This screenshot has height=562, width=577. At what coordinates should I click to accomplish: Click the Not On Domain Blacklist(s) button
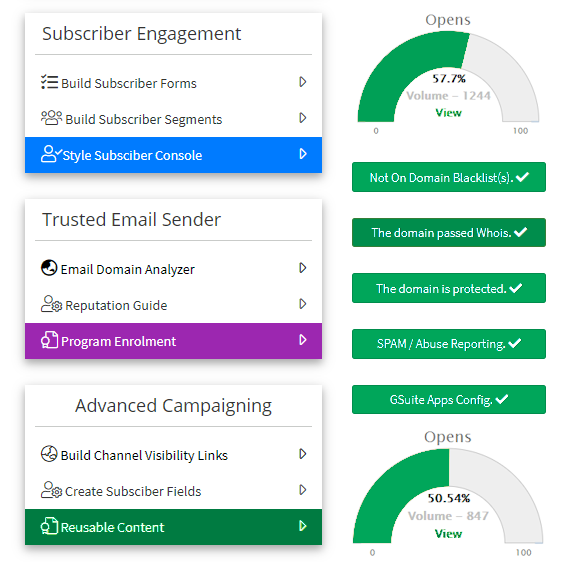tap(449, 177)
